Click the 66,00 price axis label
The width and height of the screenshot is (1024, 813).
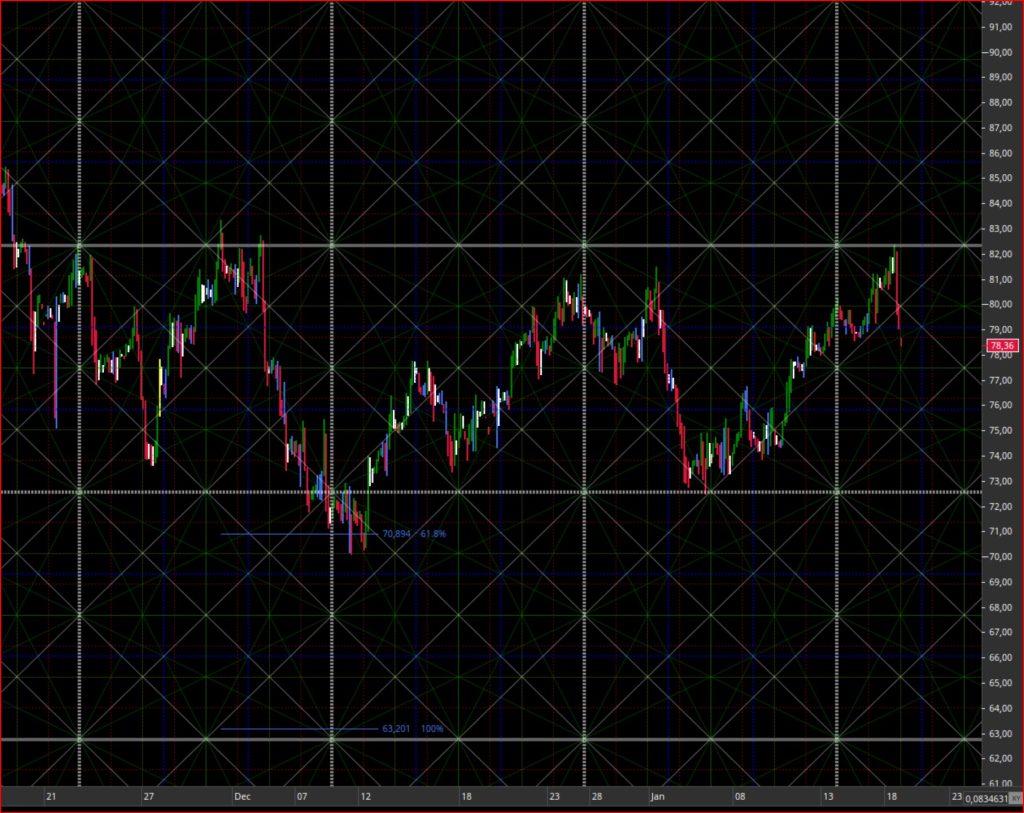(1001, 658)
